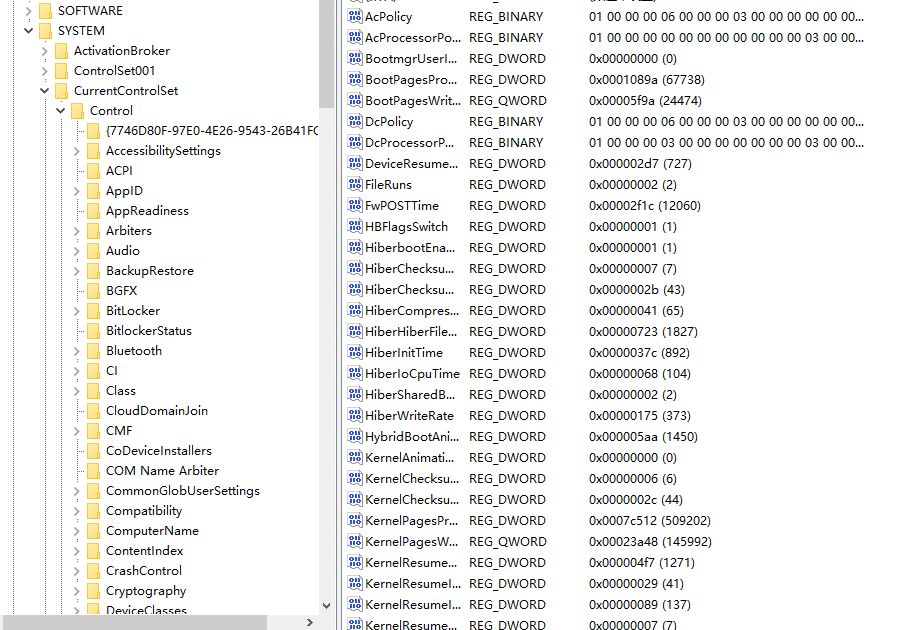
Task: Click the tree pane scroll-down arrow
Action: pyautogui.click(x=326, y=605)
